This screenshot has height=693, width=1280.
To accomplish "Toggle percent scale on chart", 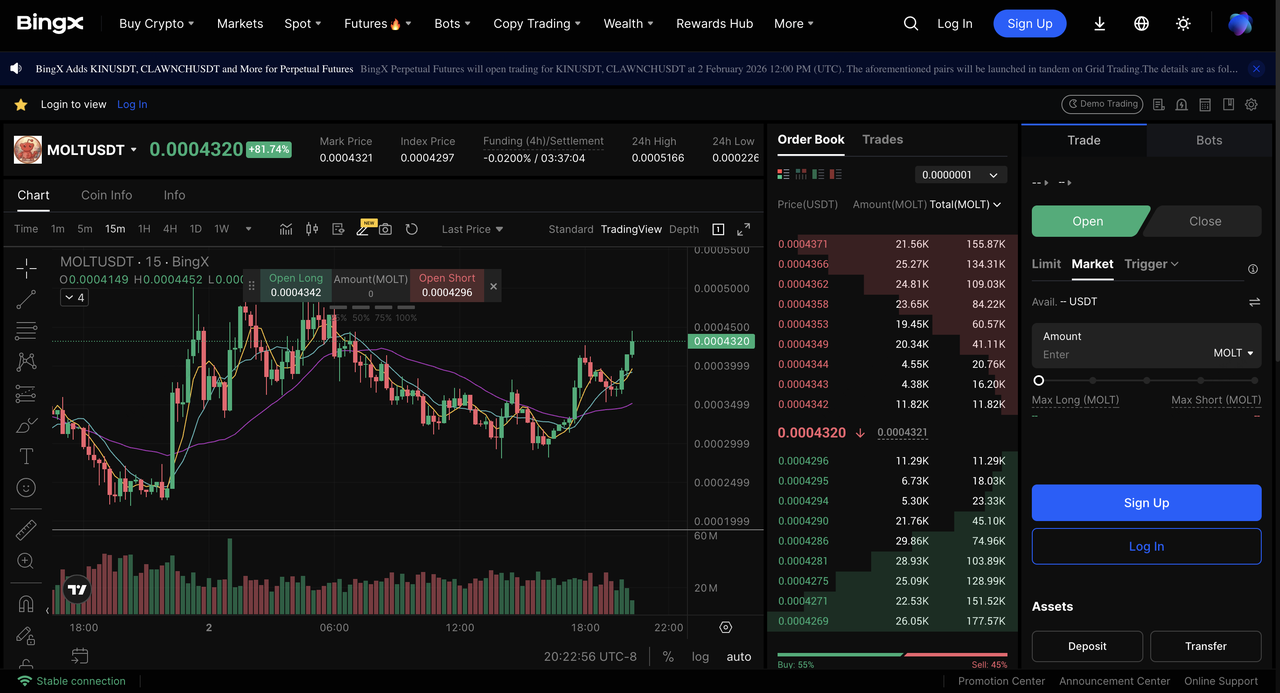I will [x=668, y=657].
